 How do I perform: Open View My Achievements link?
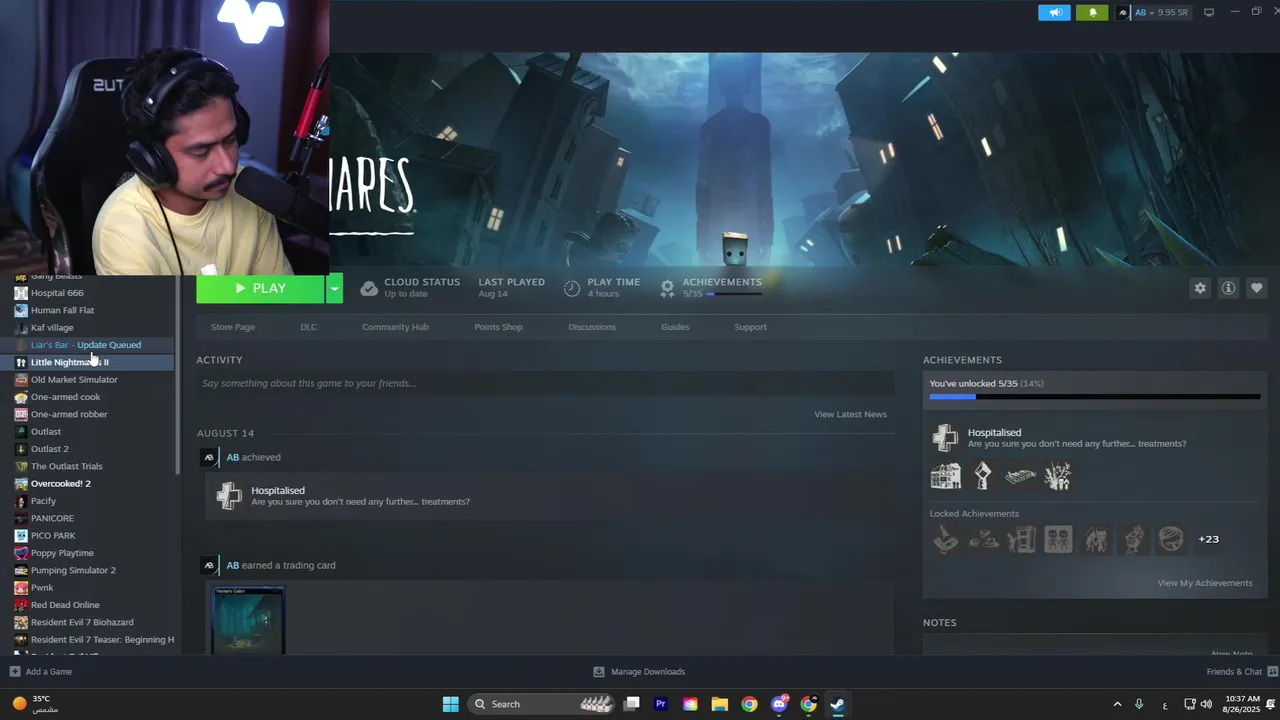[x=1205, y=583]
